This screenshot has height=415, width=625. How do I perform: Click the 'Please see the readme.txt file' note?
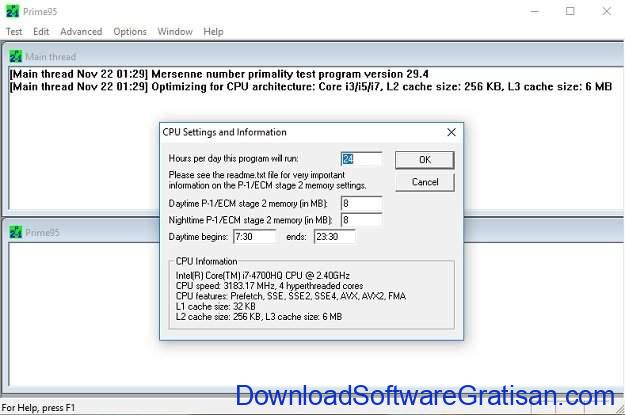click(x=267, y=180)
